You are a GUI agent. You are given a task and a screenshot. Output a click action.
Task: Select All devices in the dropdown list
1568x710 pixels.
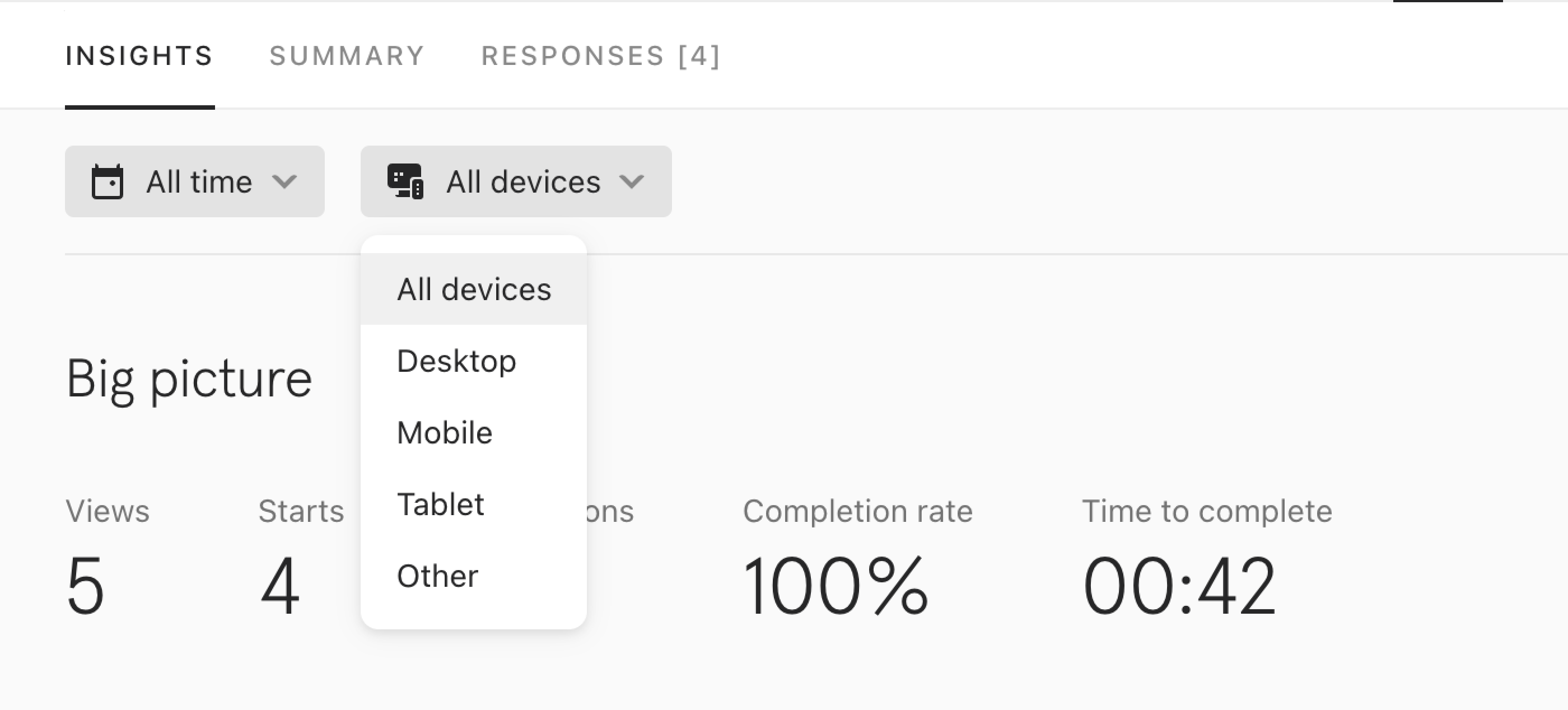click(474, 289)
